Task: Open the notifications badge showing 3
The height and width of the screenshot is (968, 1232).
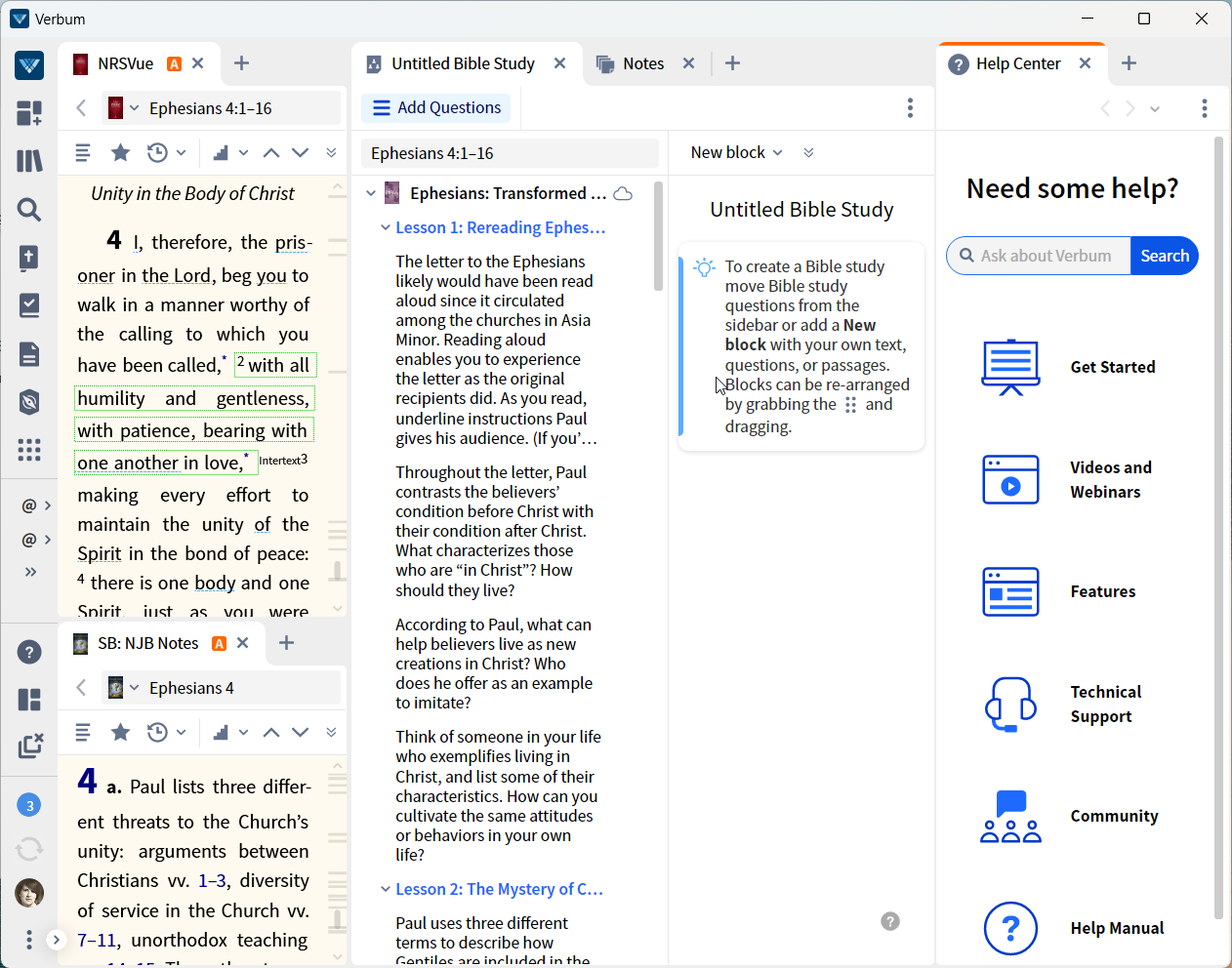Action: [29, 805]
